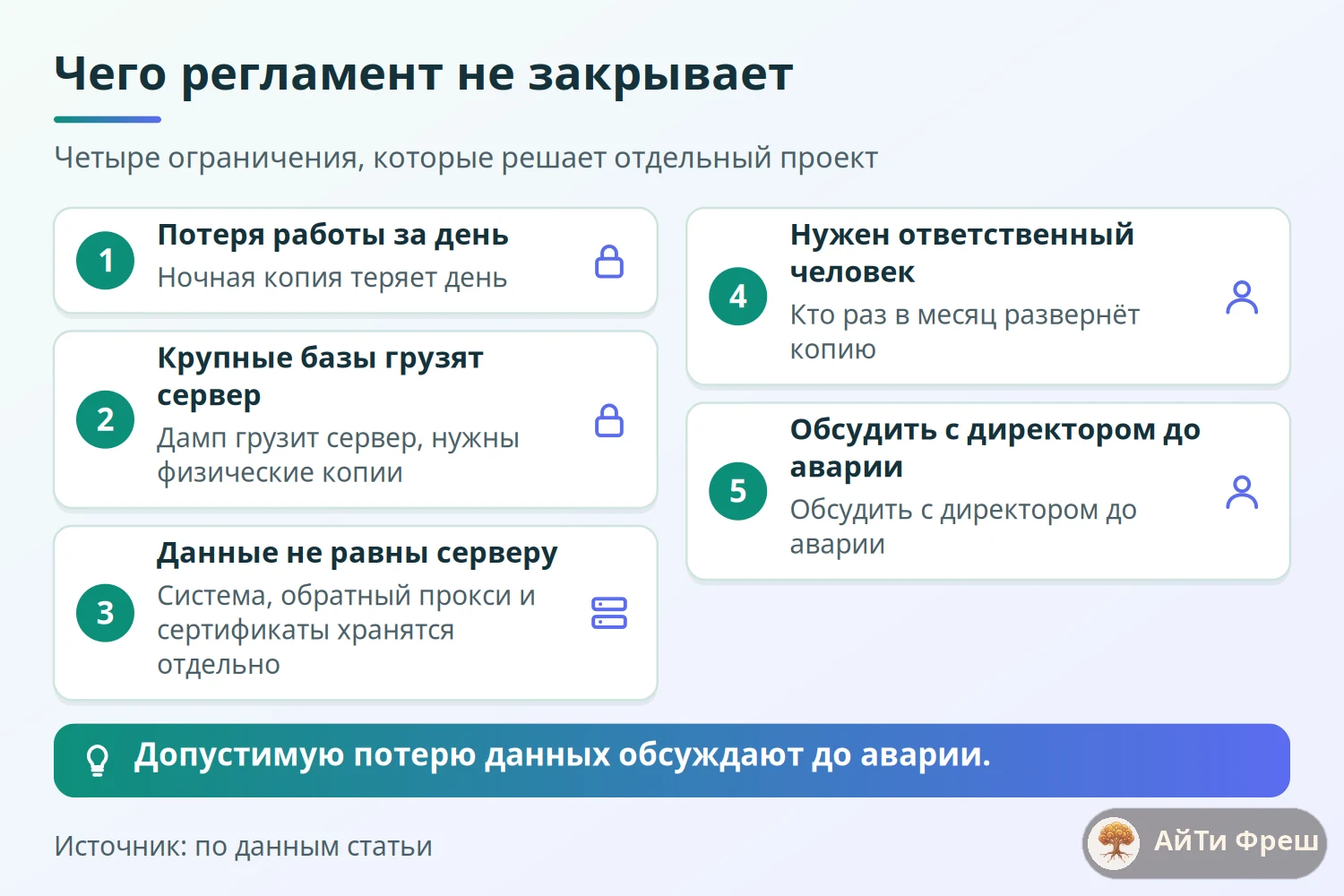
Task: Click the lock icon in "Крупные базы грузят сервер" card
Action: pyautogui.click(x=609, y=419)
